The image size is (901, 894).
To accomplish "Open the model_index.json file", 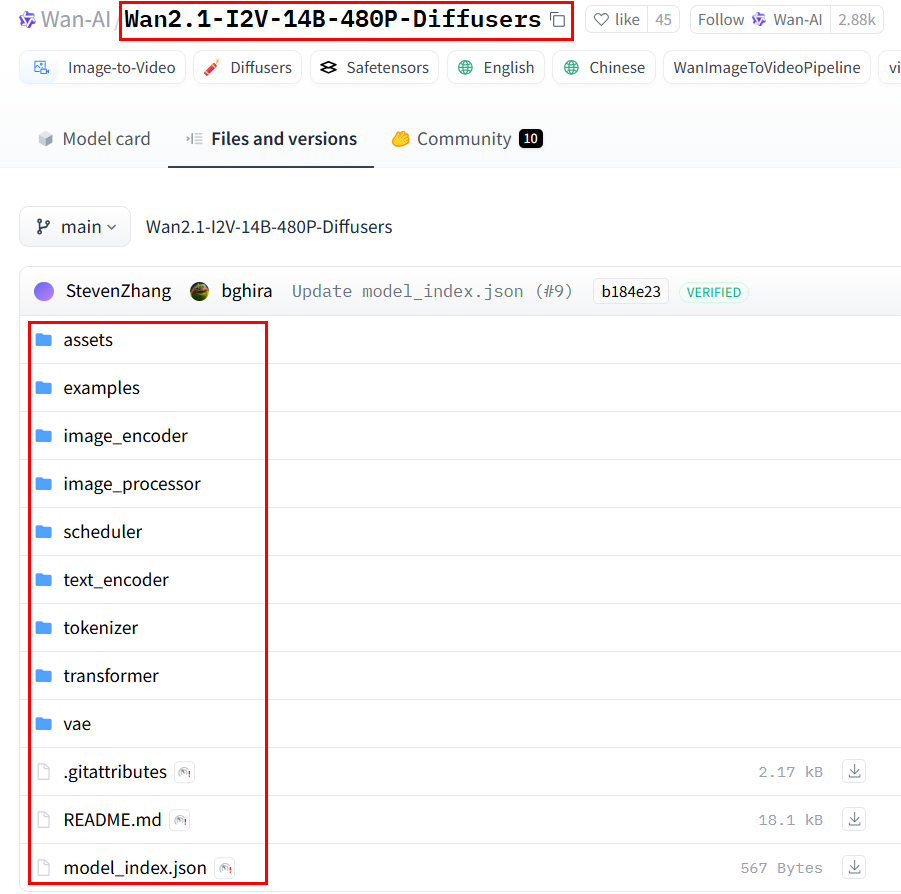I will [x=135, y=868].
